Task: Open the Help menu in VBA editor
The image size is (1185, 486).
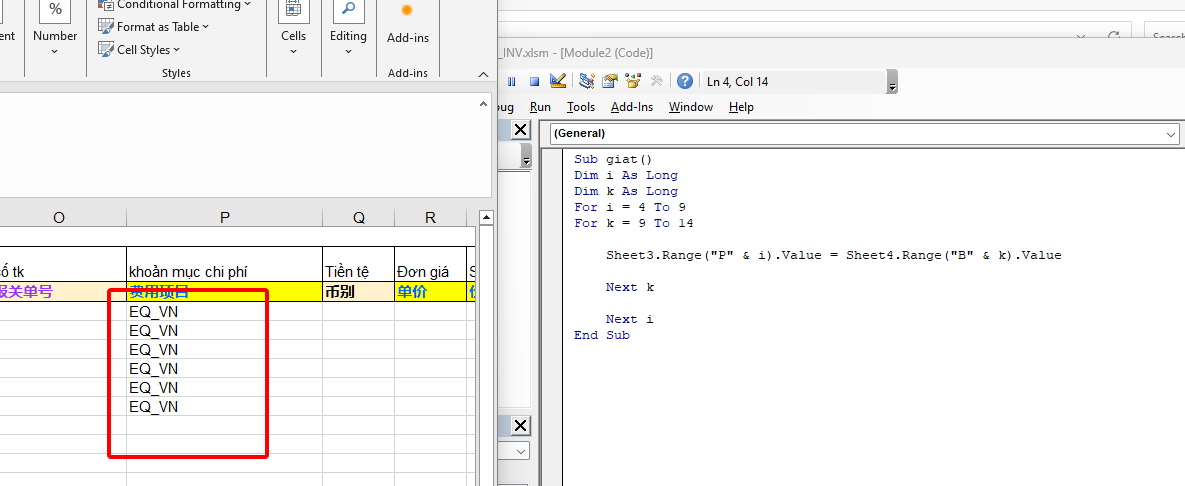Action: tap(741, 107)
